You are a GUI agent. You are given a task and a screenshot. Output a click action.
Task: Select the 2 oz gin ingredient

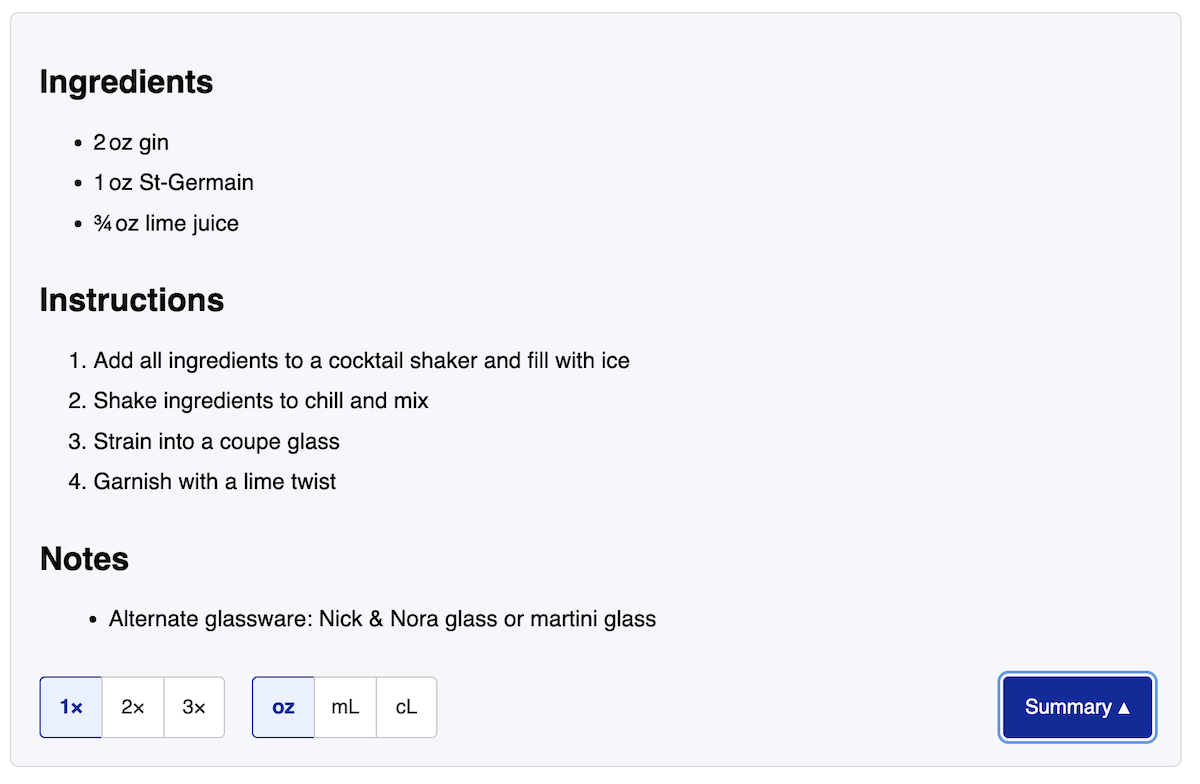[x=131, y=143]
